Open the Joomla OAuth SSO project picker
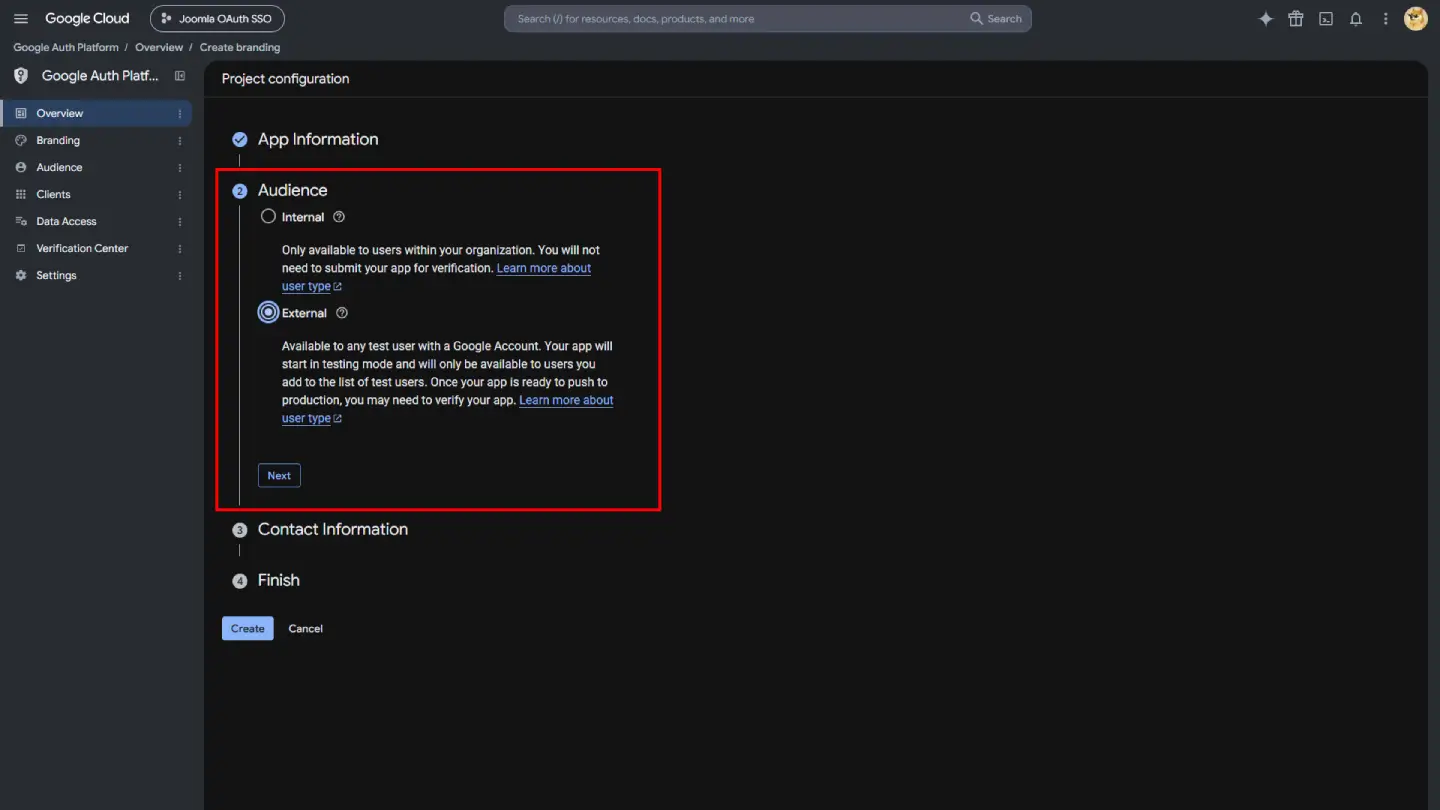The width and height of the screenshot is (1440, 810). click(x=217, y=19)
